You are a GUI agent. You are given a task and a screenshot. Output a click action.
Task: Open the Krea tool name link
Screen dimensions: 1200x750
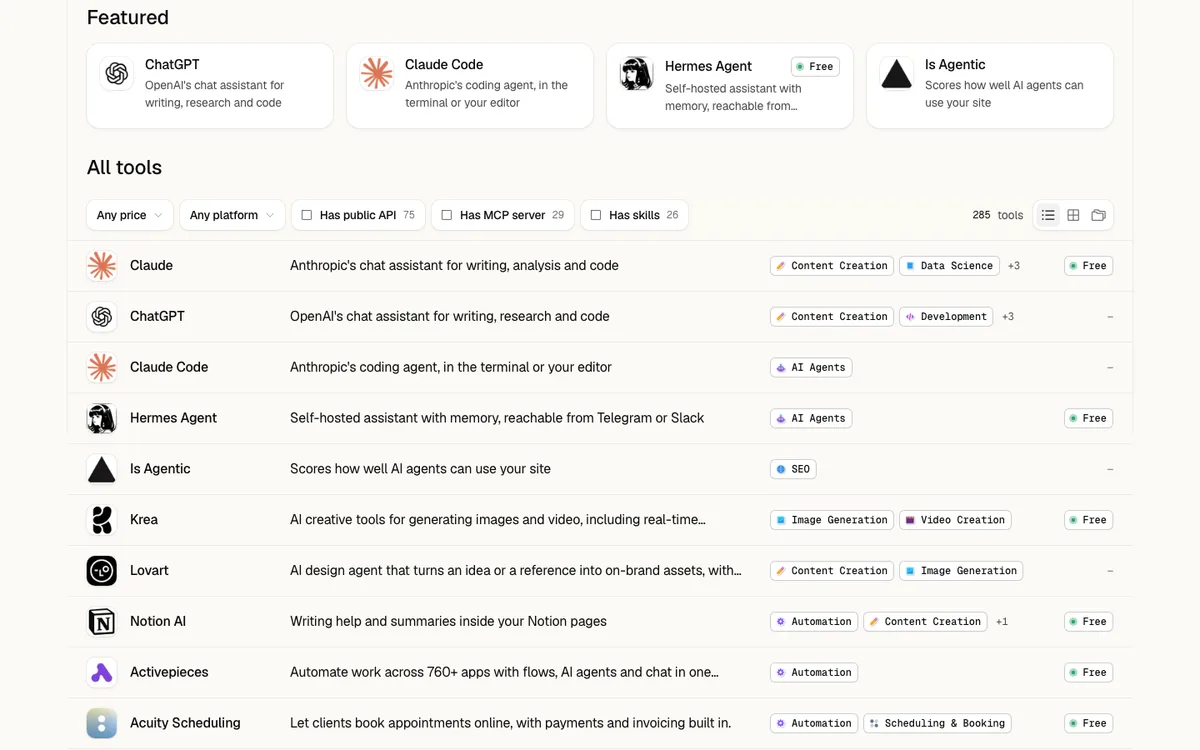[x=144, y=520]
